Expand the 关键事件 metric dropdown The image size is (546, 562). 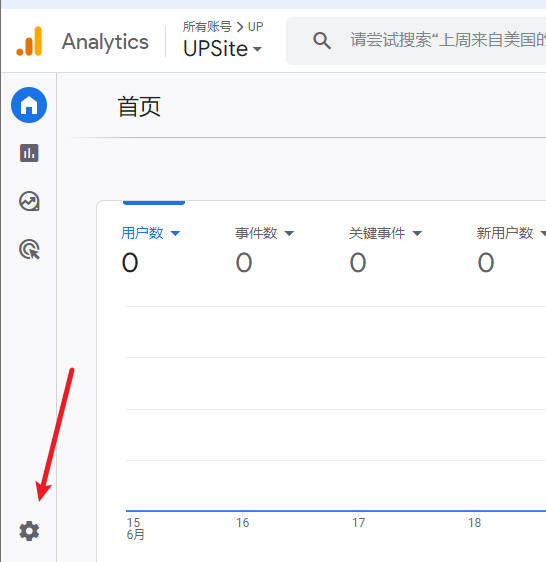point(417,234)
